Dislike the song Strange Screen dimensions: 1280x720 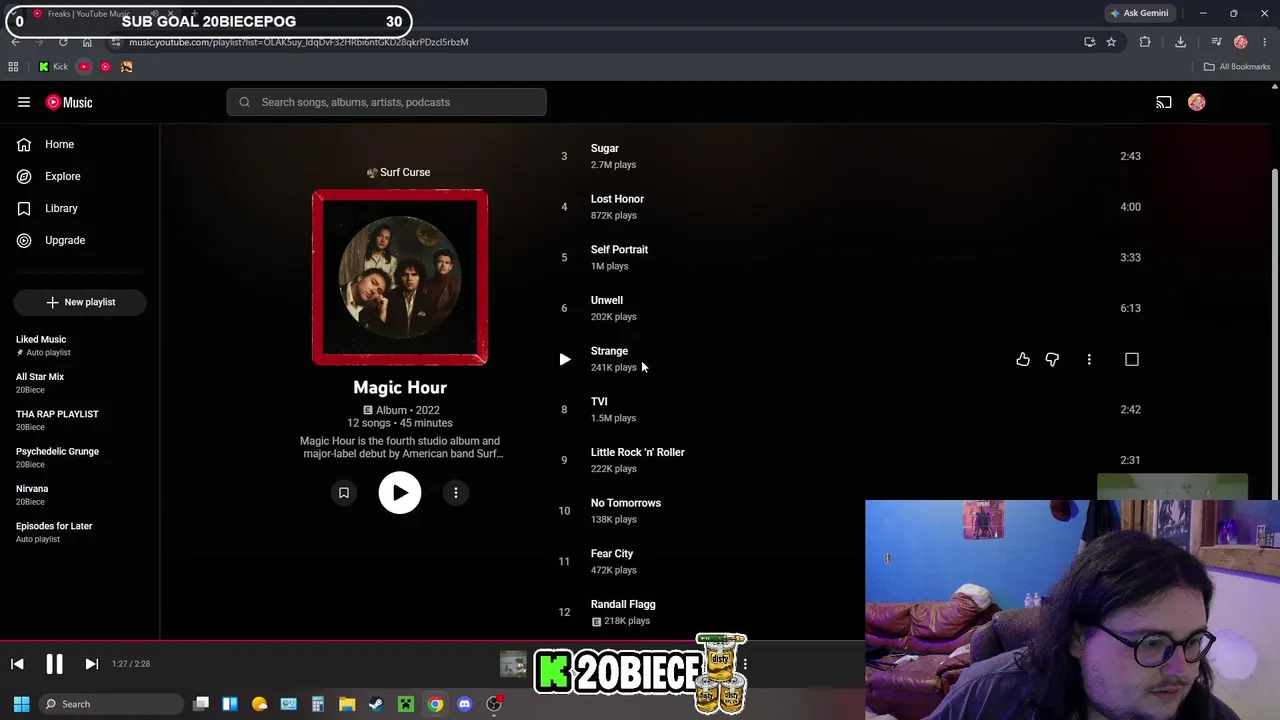pyautogui.click(x=1052, y=359)
